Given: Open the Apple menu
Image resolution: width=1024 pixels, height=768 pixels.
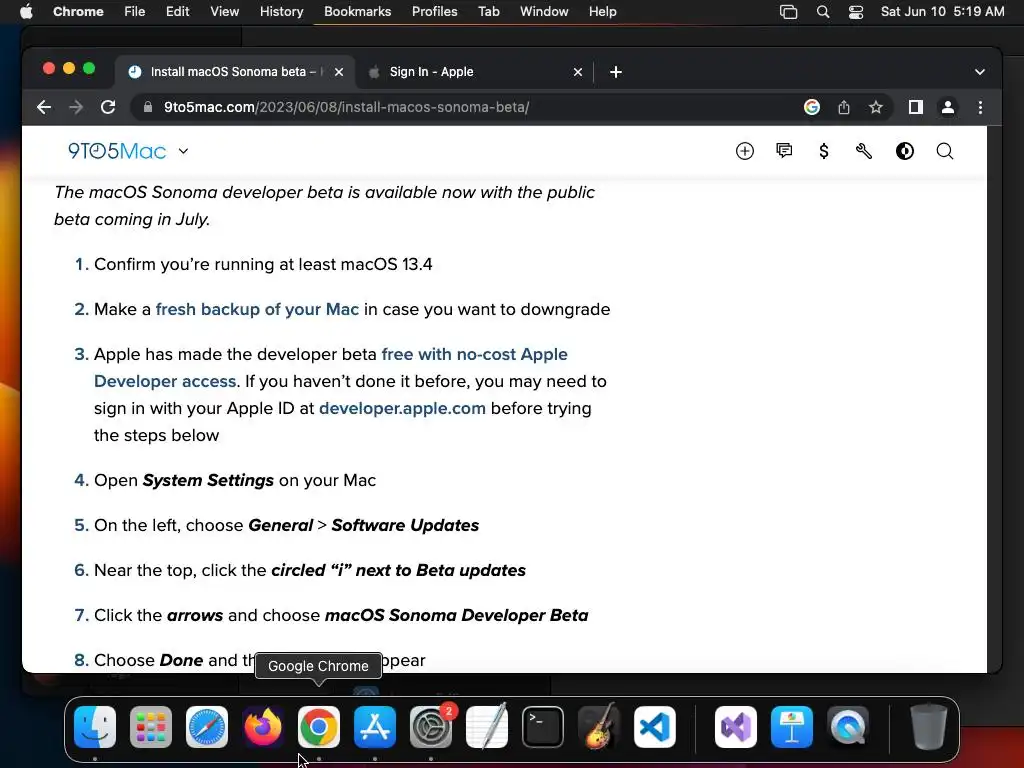Looking at the screenshot, I should [26, 12].
